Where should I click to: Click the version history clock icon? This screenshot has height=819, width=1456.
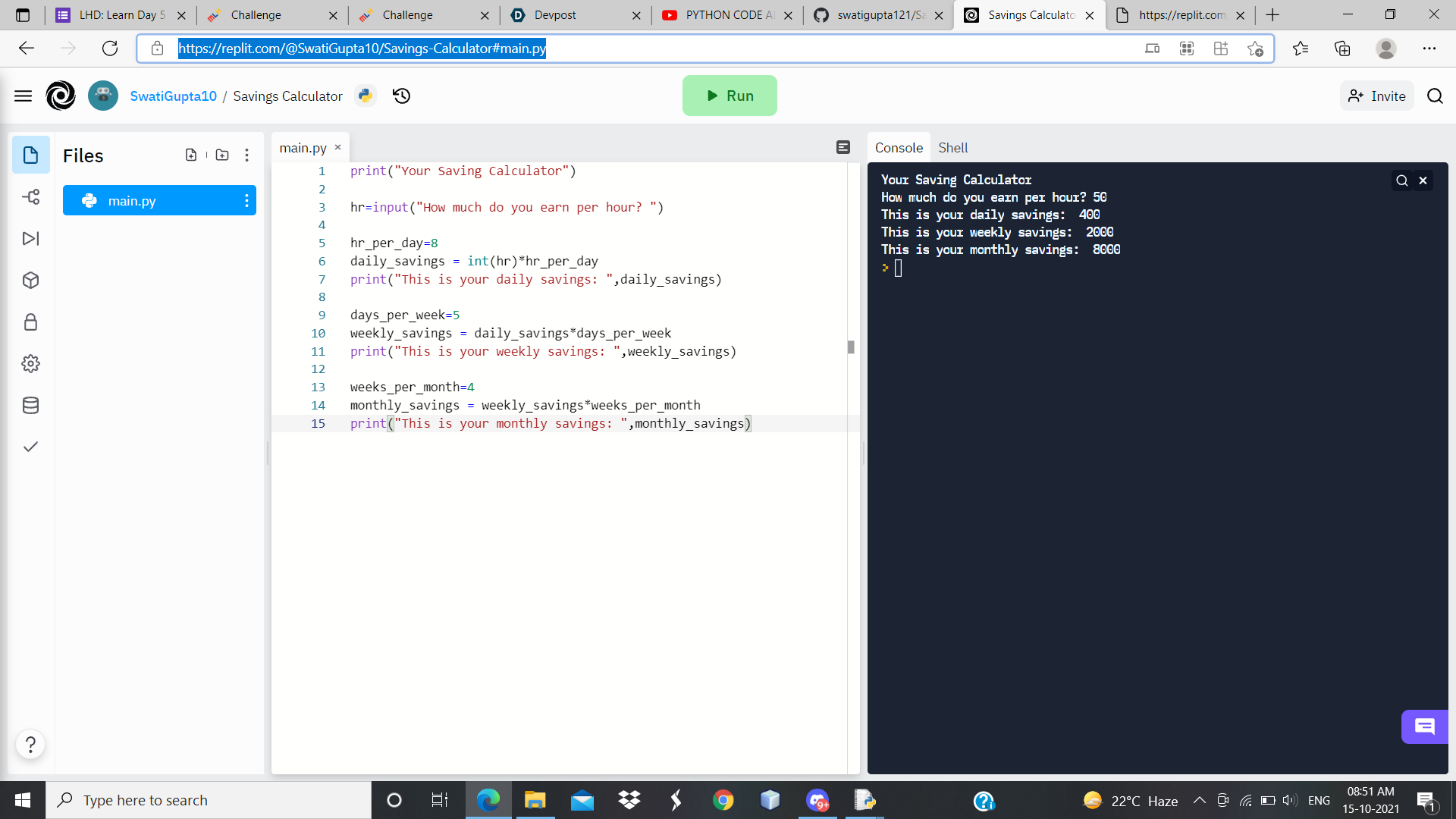pyautogui.click(x=401, y=96)
